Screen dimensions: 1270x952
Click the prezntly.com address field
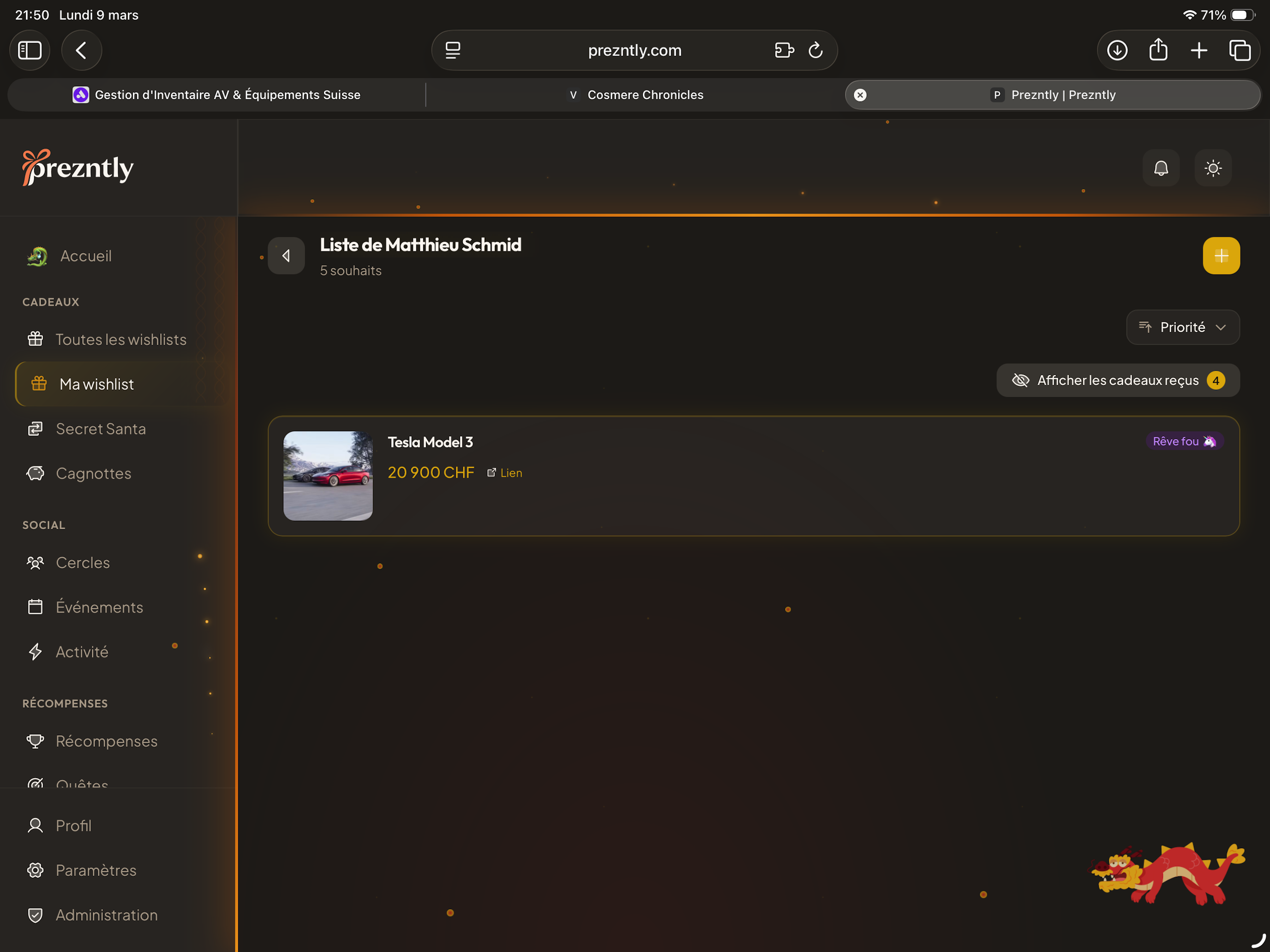point(635,50)
